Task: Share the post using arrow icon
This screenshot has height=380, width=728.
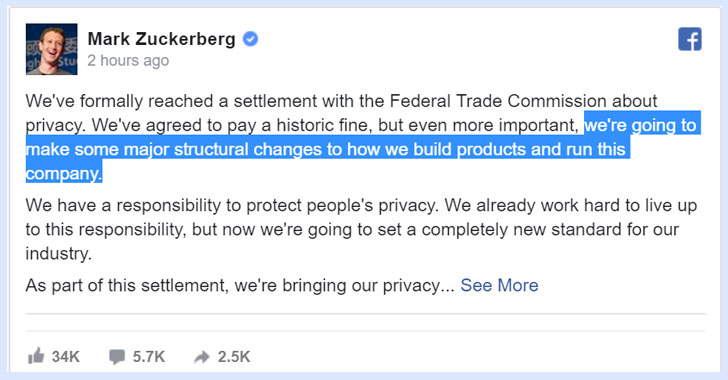Action: tap(202, 357)
